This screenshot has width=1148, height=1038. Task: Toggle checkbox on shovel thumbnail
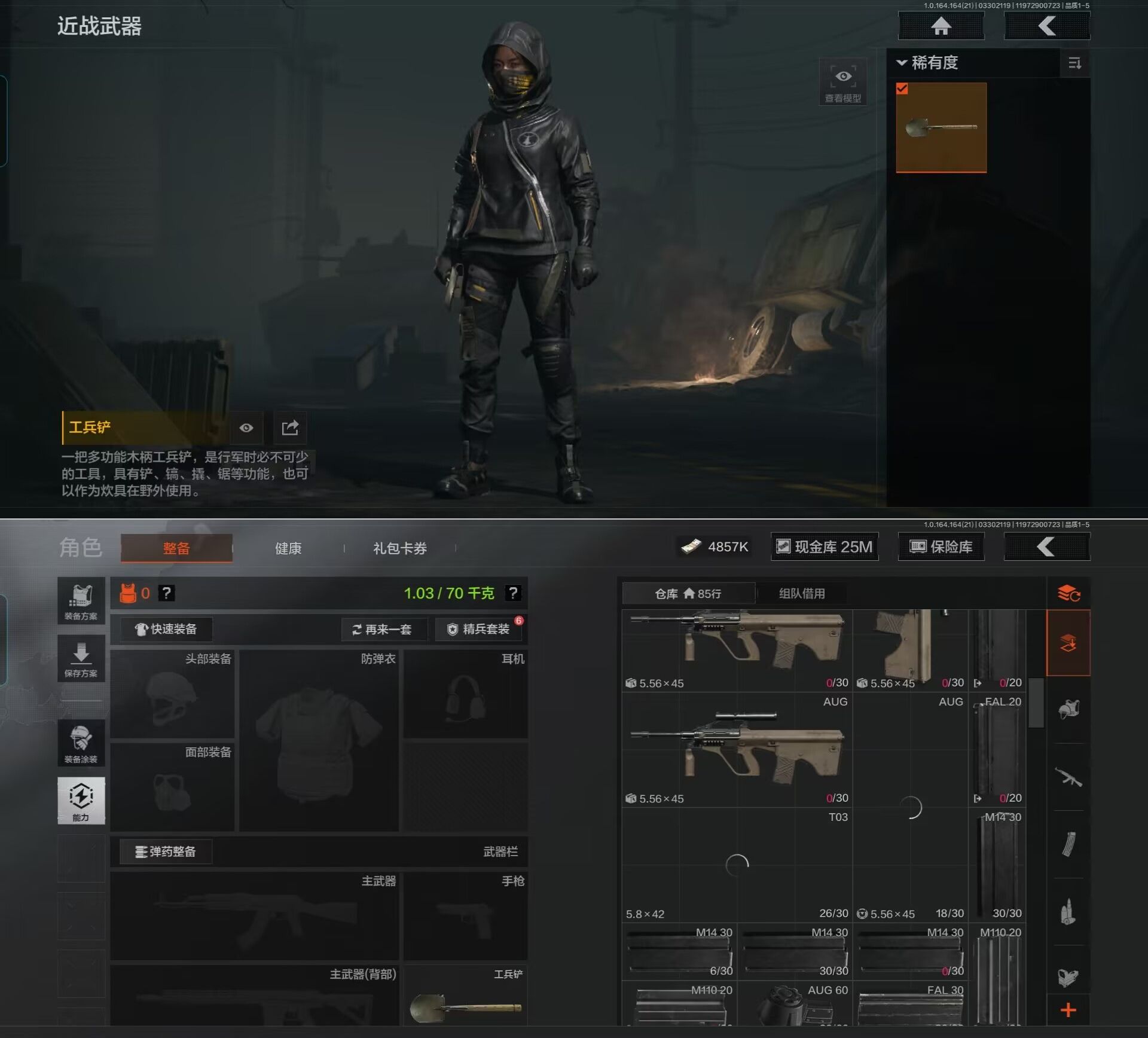click(x=902, y=89)
